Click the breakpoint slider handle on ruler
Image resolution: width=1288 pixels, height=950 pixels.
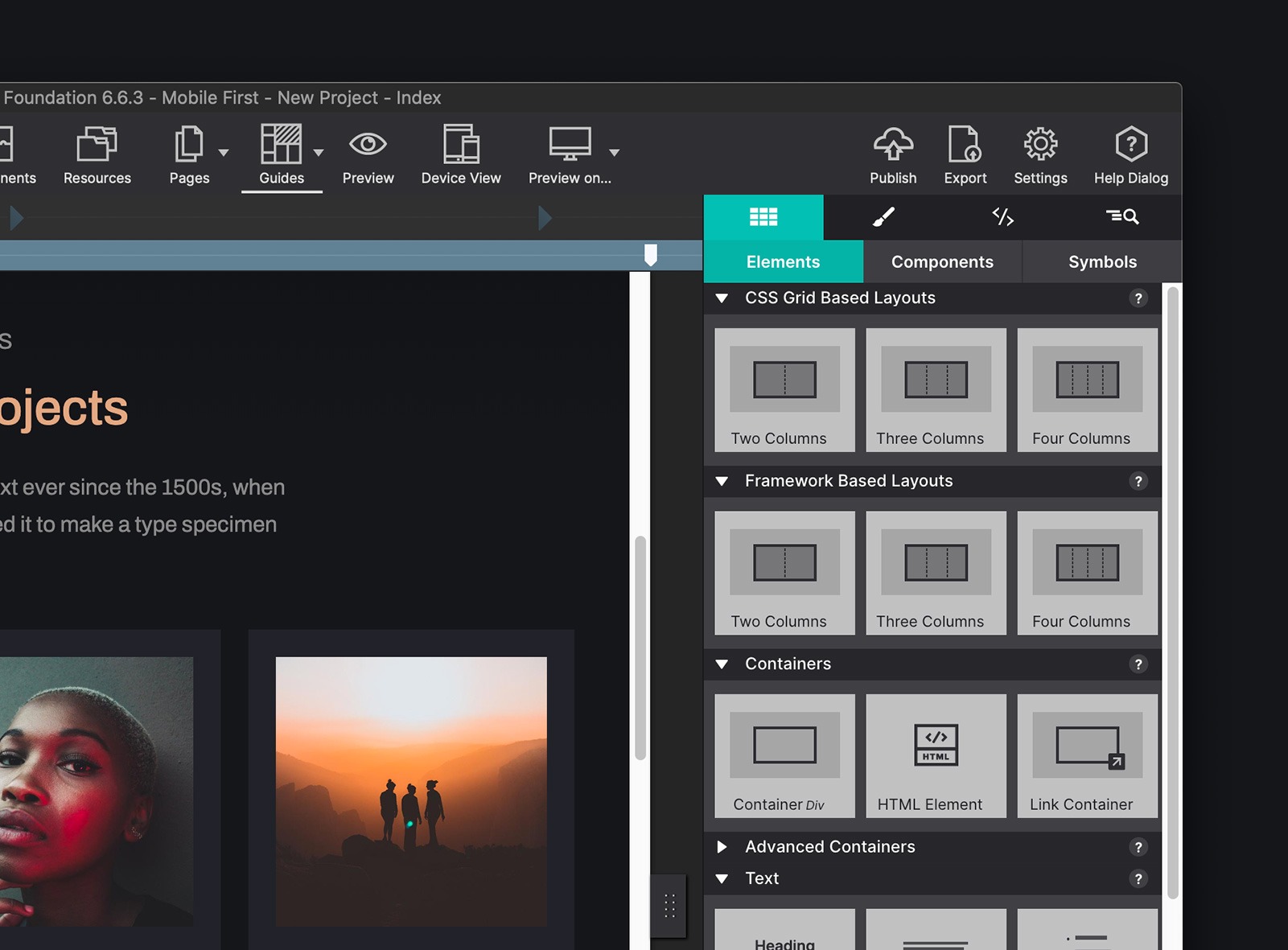[x=651, y=255]
